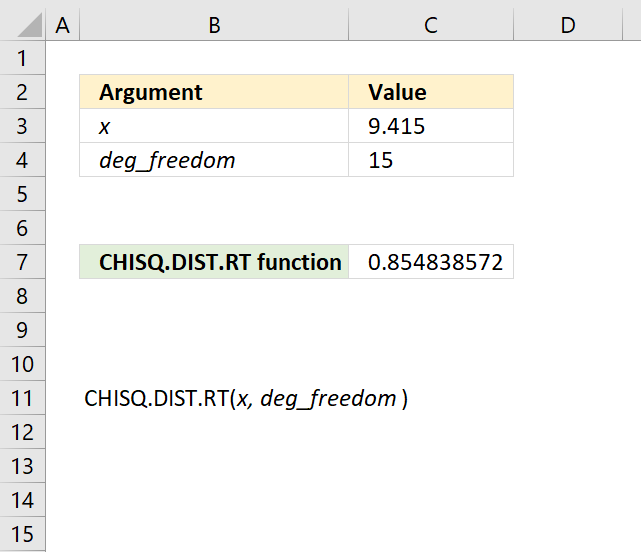The width and height of the screenshot is (641, 552).
Task: Select row 11 header
Action: tap(22, 398)
